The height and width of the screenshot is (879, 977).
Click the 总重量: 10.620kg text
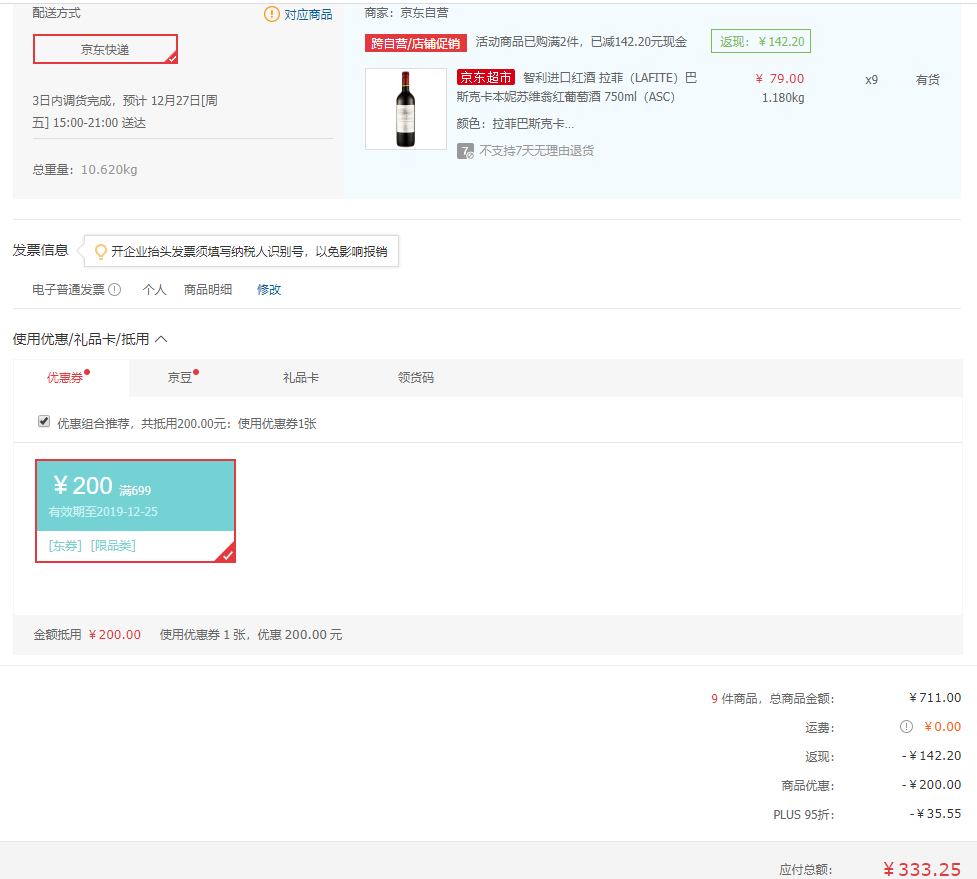tap(85, 169)
